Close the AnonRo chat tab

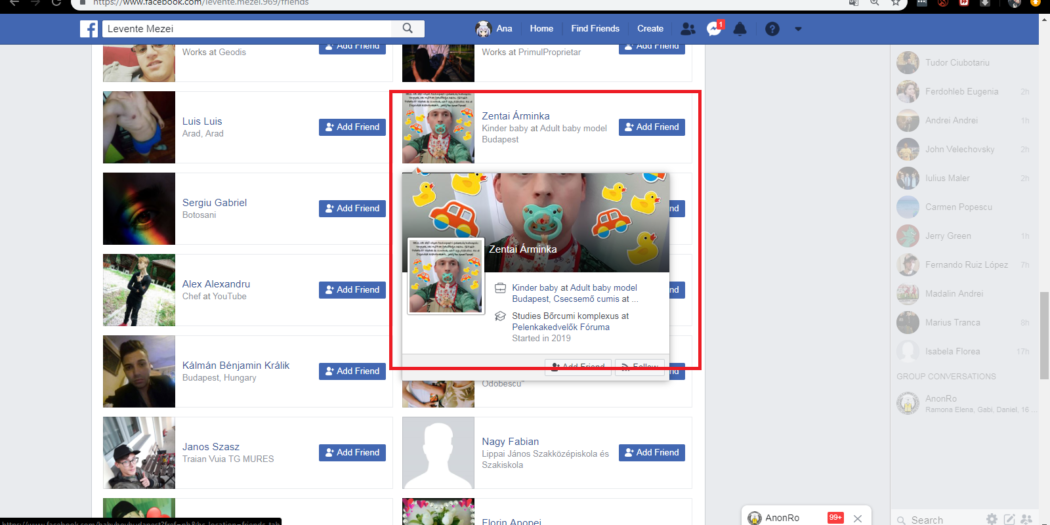[857, 518]
